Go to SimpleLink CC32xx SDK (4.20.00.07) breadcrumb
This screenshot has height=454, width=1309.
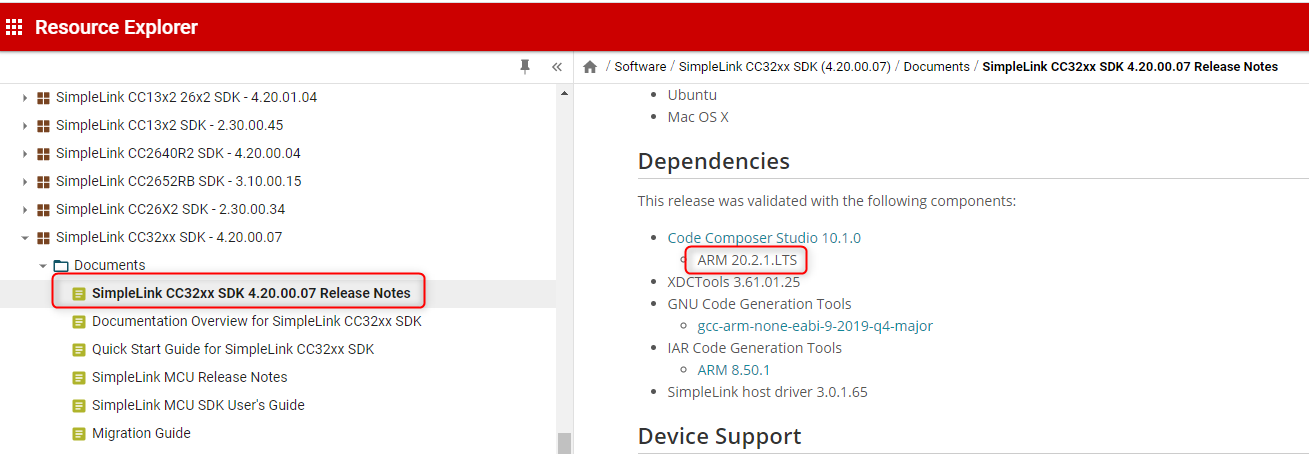coord(785,67)
